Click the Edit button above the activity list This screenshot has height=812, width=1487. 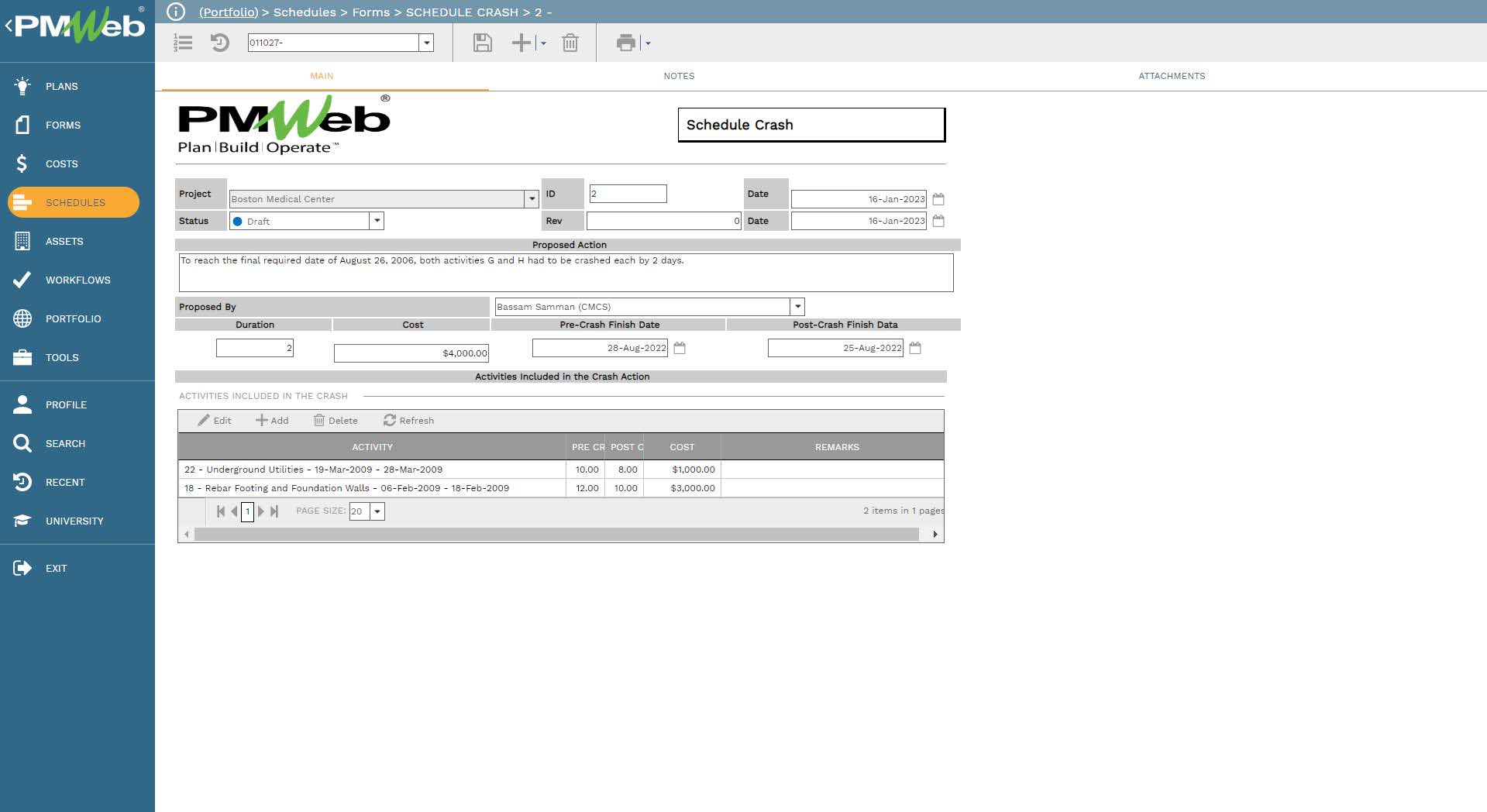[214, 420]
